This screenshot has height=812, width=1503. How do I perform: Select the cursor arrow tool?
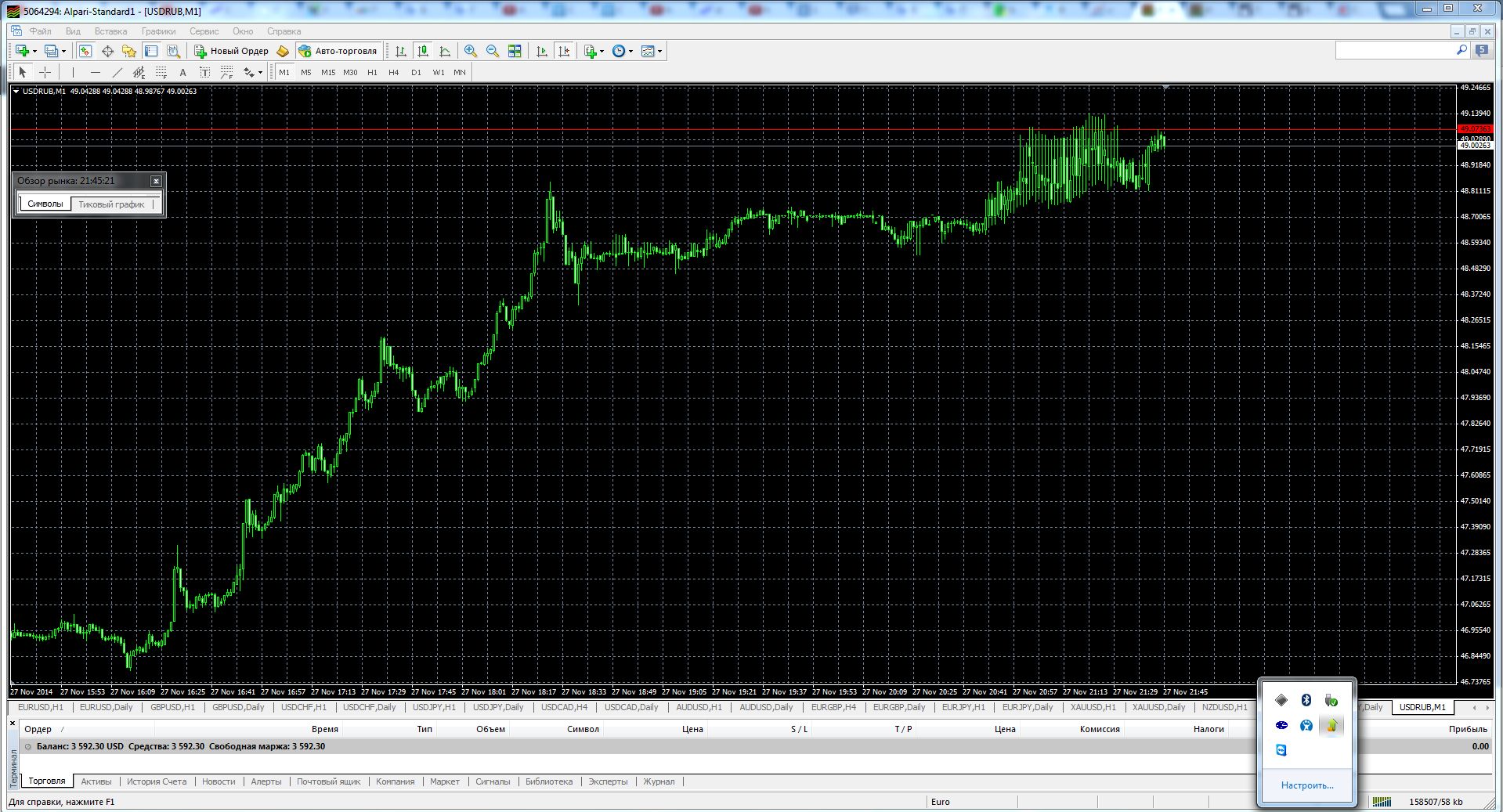click(x=23, y=72)
